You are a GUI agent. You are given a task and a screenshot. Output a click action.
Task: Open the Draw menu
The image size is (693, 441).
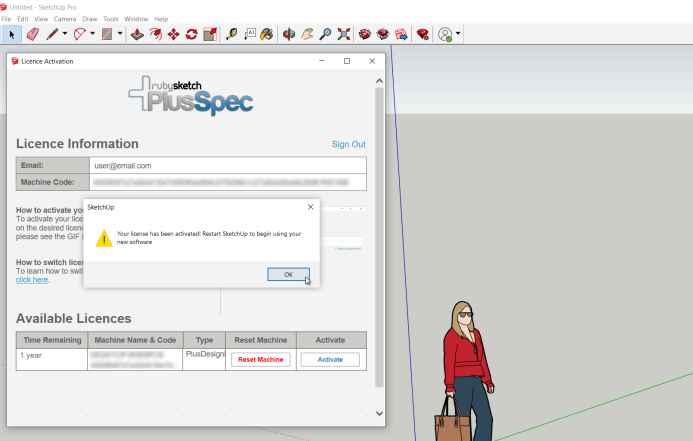click(x=89, y=19)
